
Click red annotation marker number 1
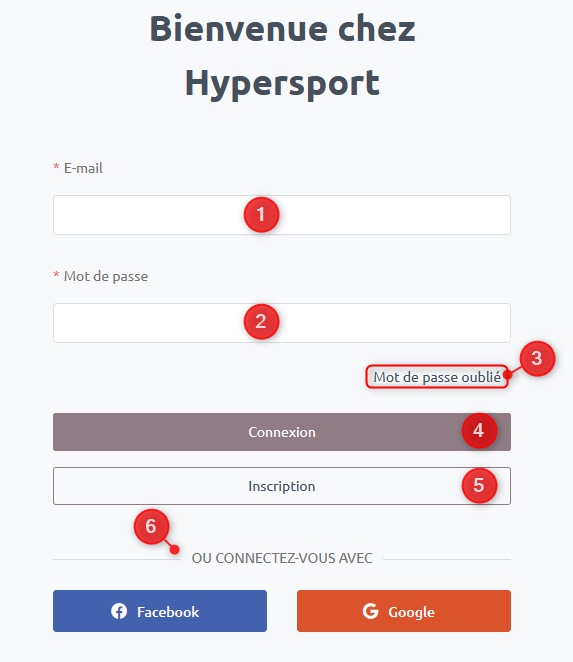[261, 214]
